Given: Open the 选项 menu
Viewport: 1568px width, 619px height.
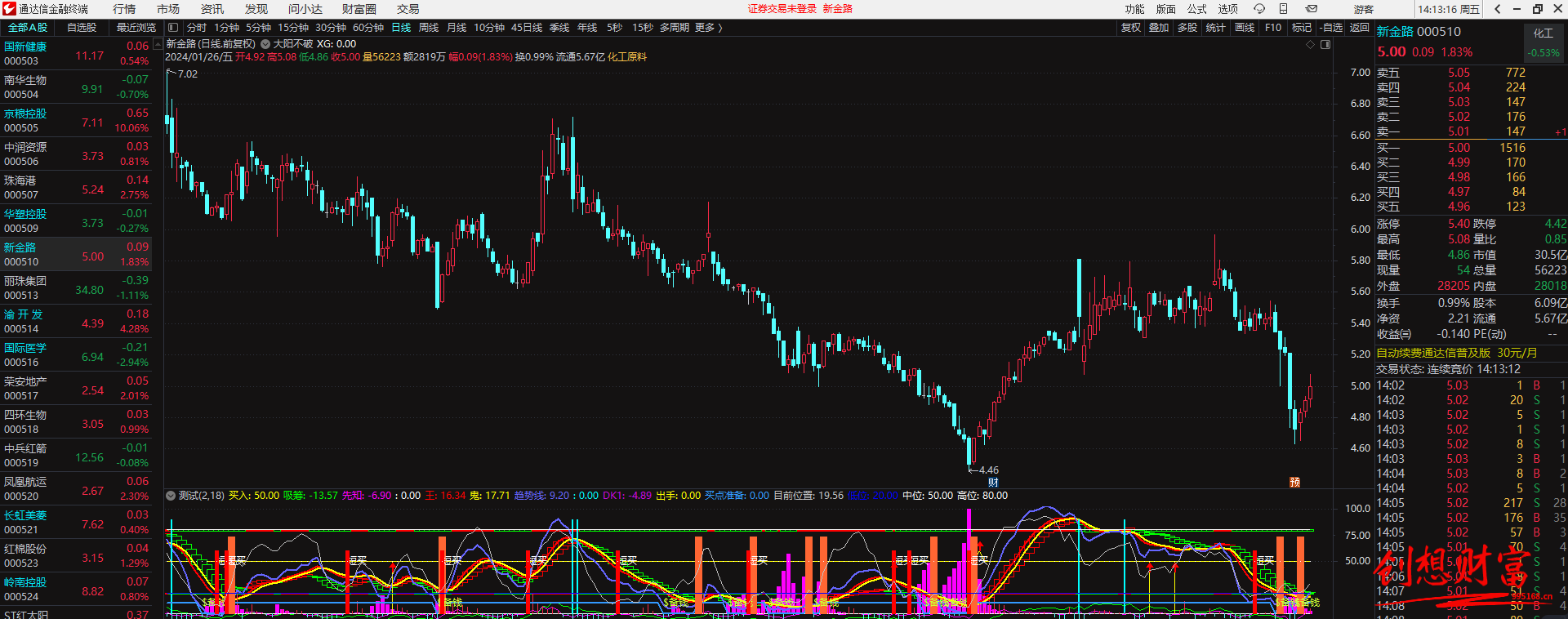Looking at the screenshot, I should coord(1228,9).
